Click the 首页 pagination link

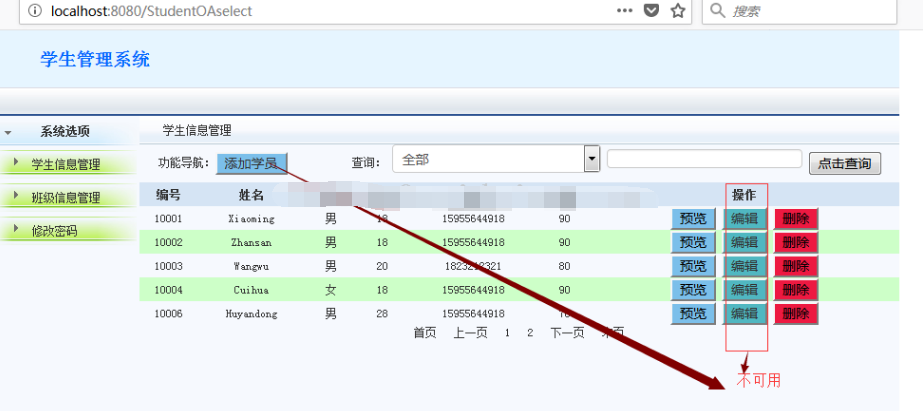tap(425, 333)
